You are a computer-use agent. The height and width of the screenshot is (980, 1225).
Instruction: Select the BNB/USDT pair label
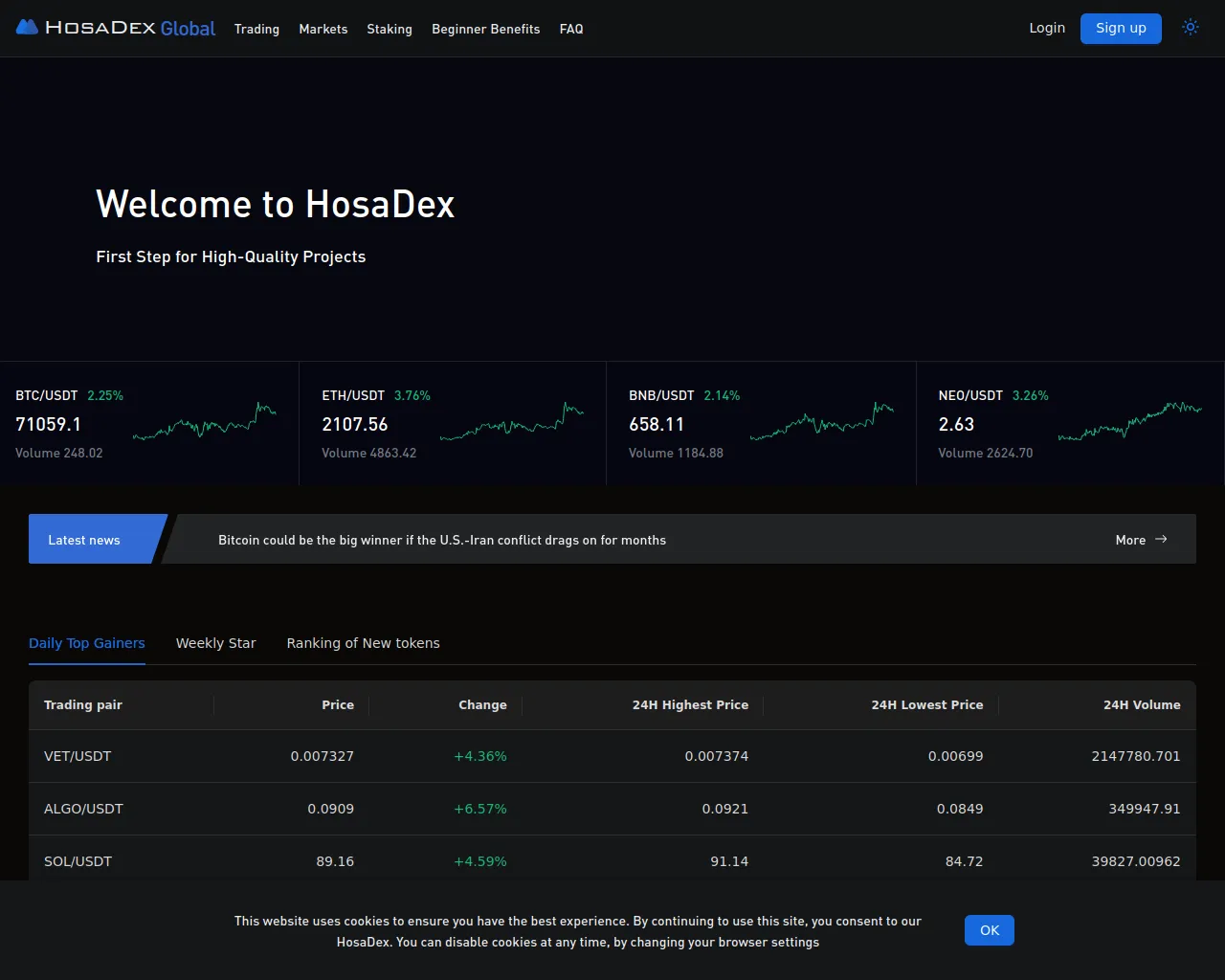661,395
